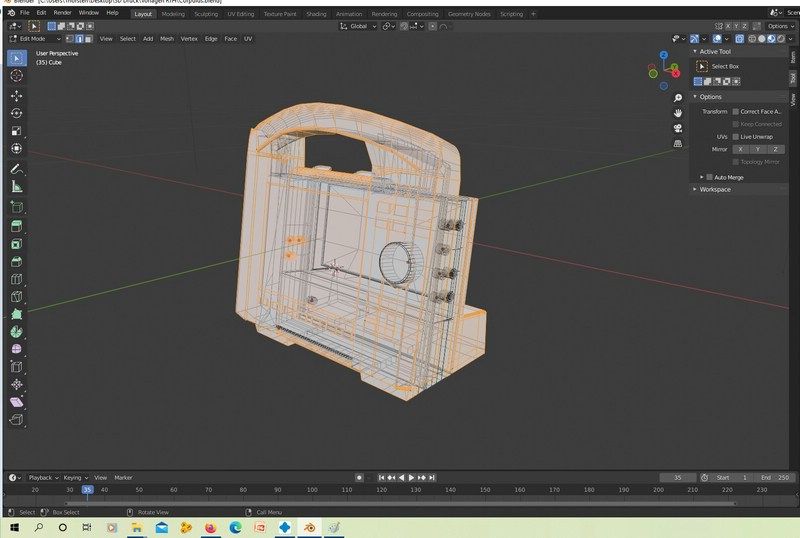The width and height of the screenshot is (800, 538).
Task: Click the pan hand viewport icon
Action: click(x=678, y=113)
